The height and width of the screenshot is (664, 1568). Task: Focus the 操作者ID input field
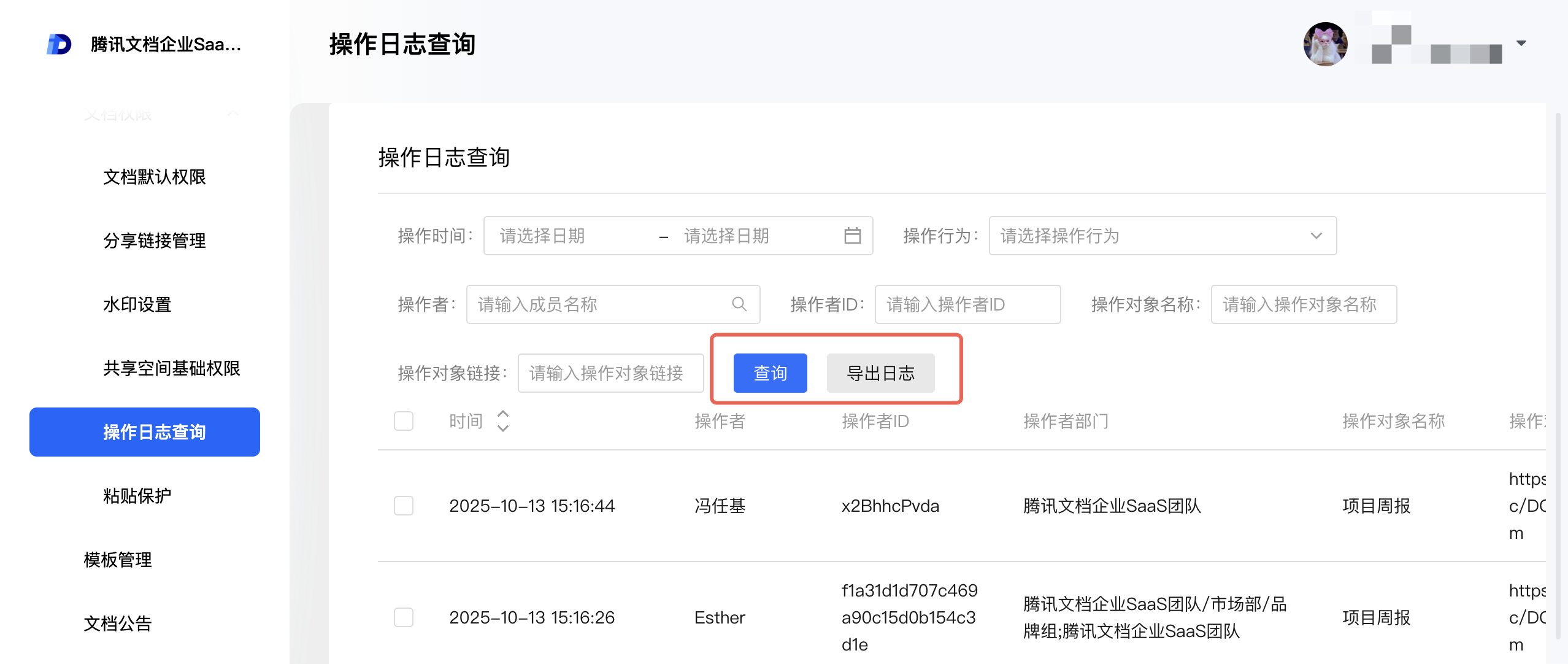967,304
